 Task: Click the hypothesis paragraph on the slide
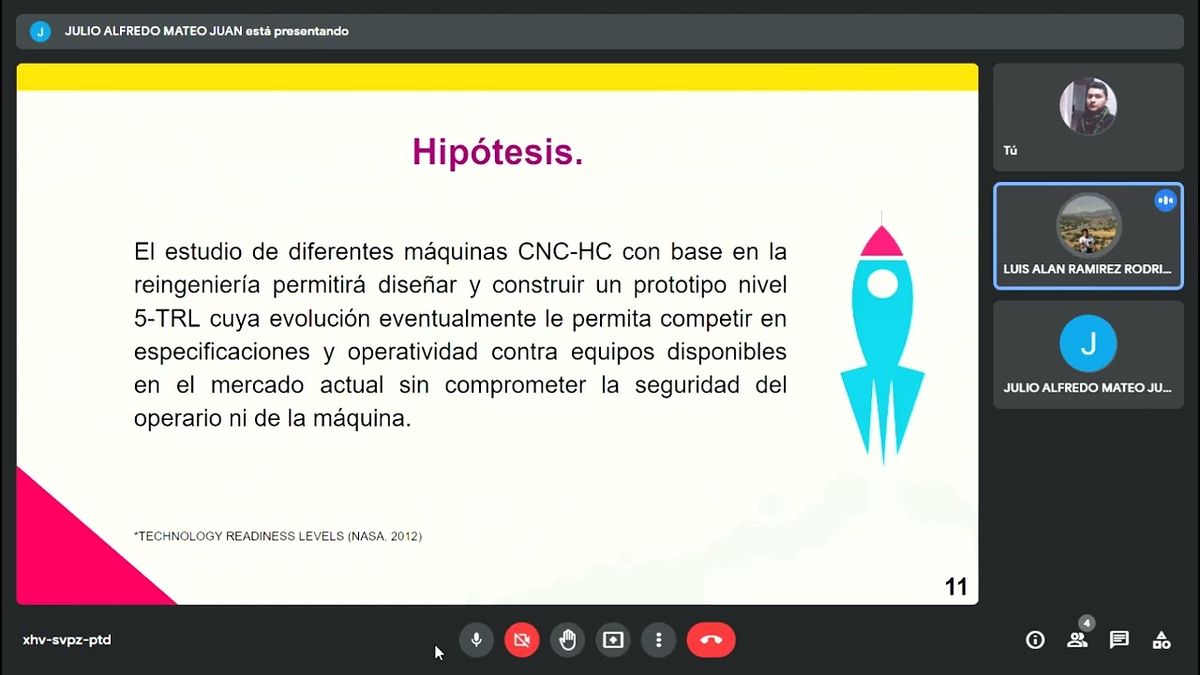pyautogui.click(x=460, y=334)
